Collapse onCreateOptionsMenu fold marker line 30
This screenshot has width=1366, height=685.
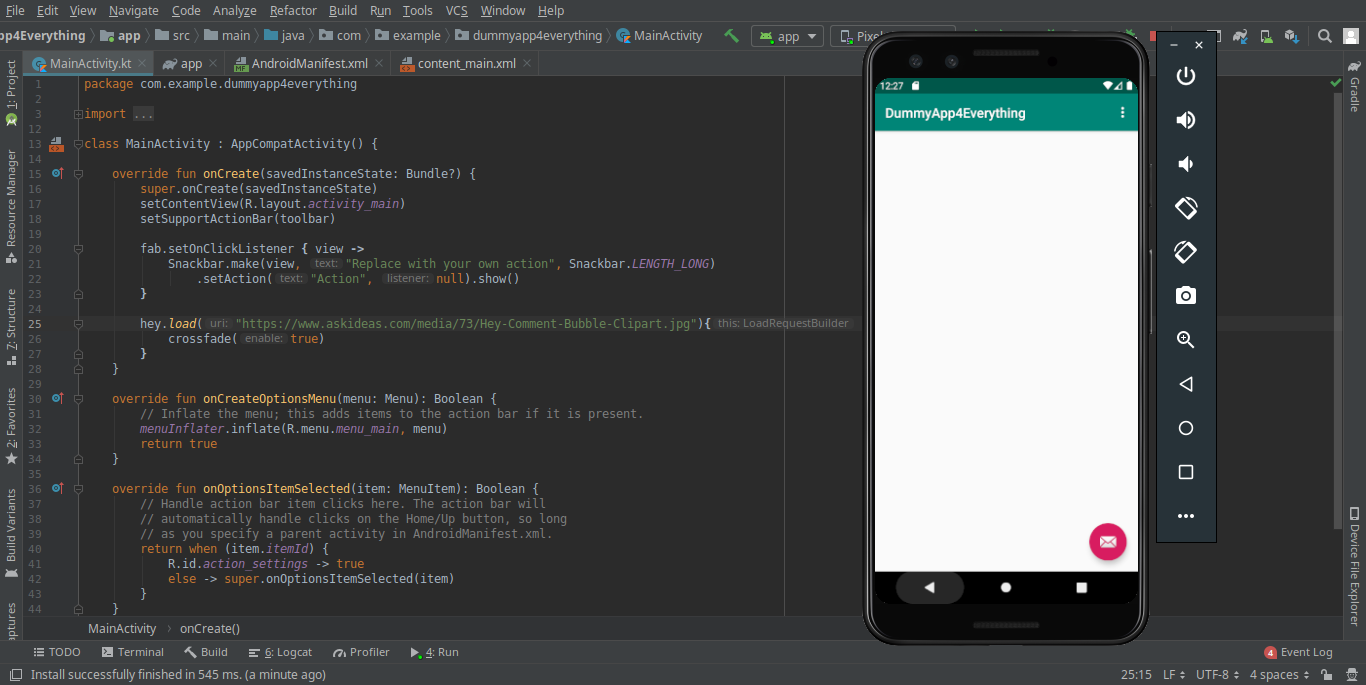pos(78,399)
